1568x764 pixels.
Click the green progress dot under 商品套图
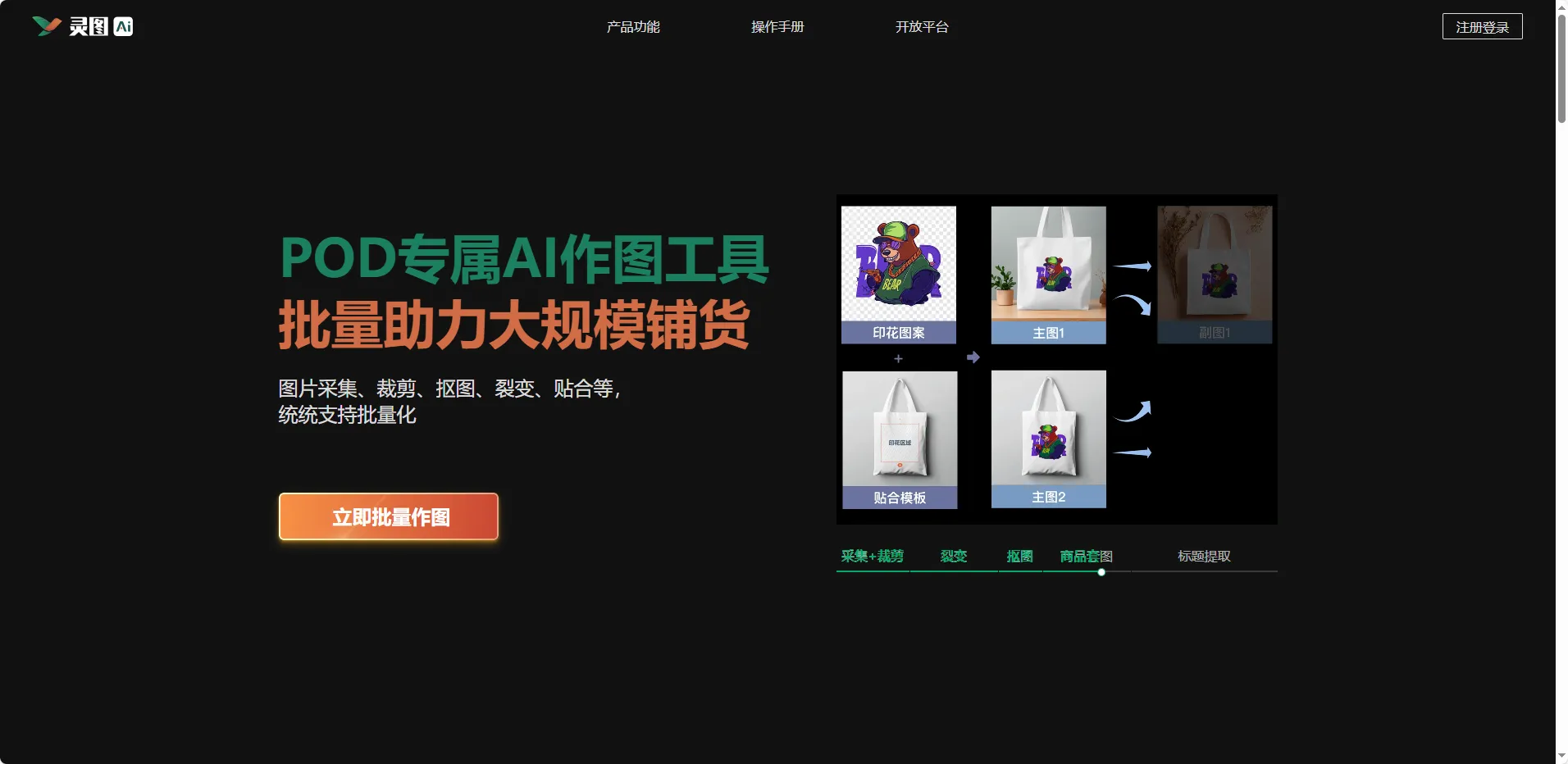pos(1101,571)
